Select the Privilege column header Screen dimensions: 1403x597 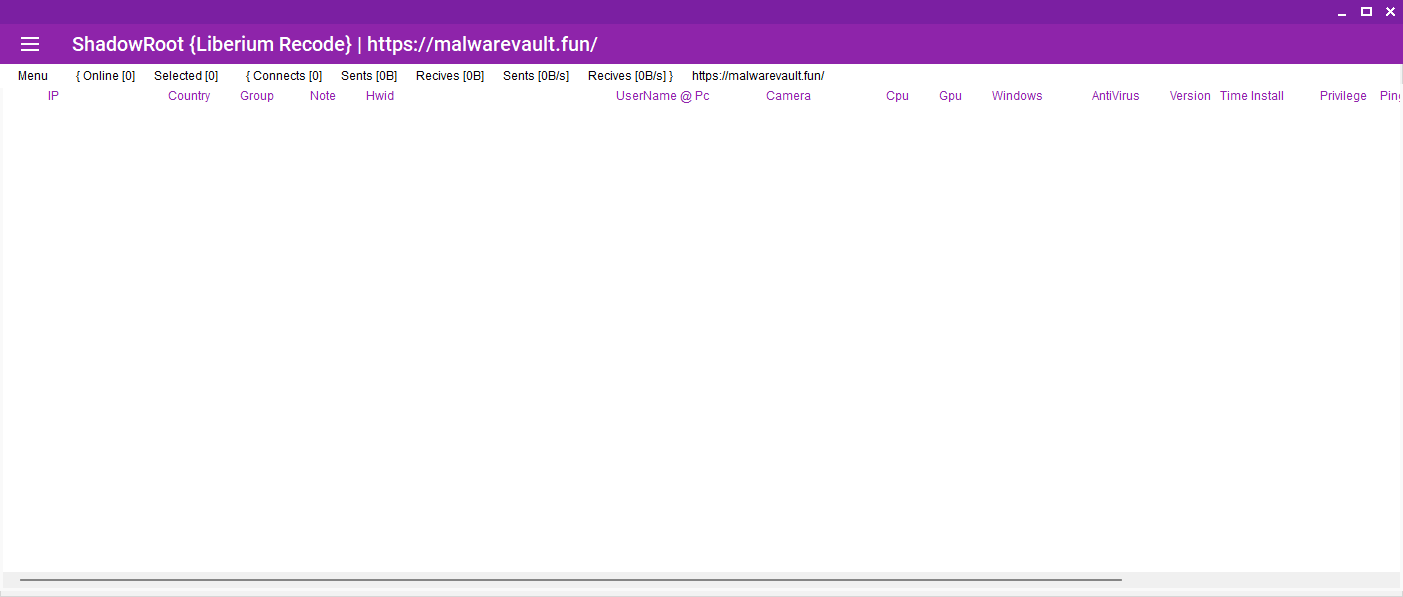(1343, 96)
